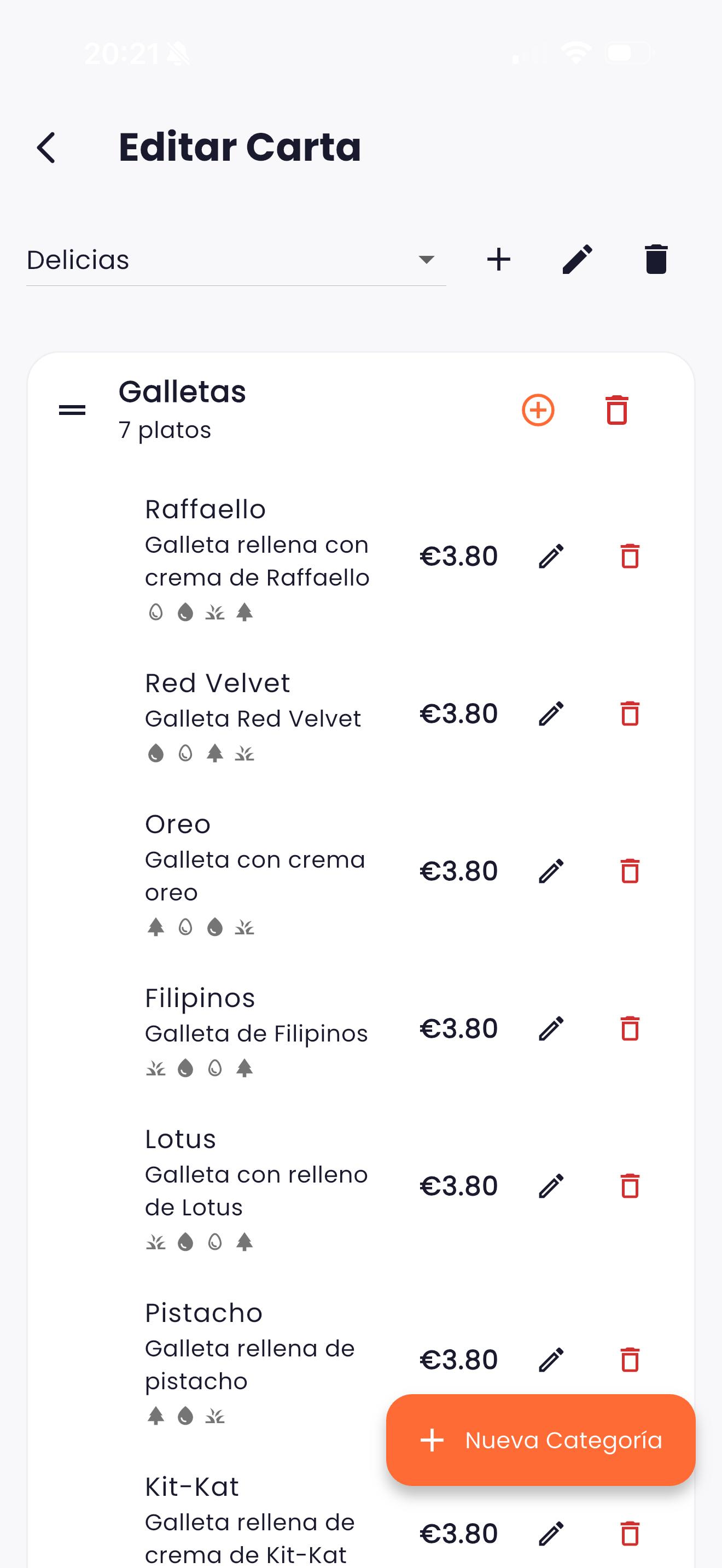722x1568 pixels.
Task: Edit the Filipinos dish
Action: pyautogui.click(x=551, y=1029)
